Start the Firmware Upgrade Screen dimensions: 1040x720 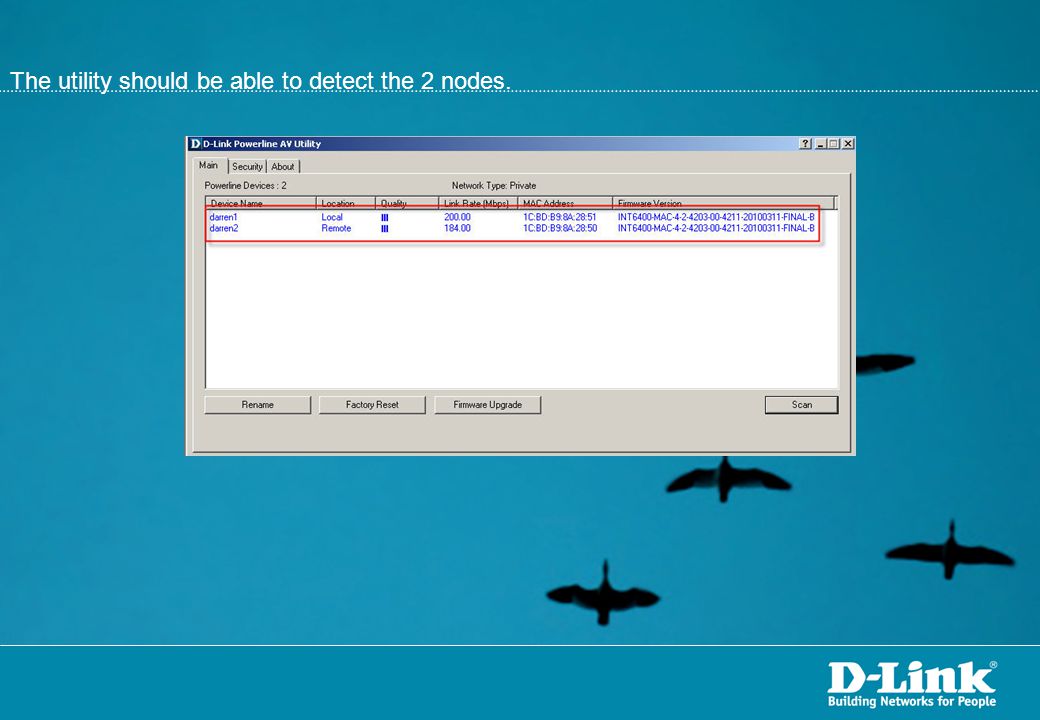(488, 404)
